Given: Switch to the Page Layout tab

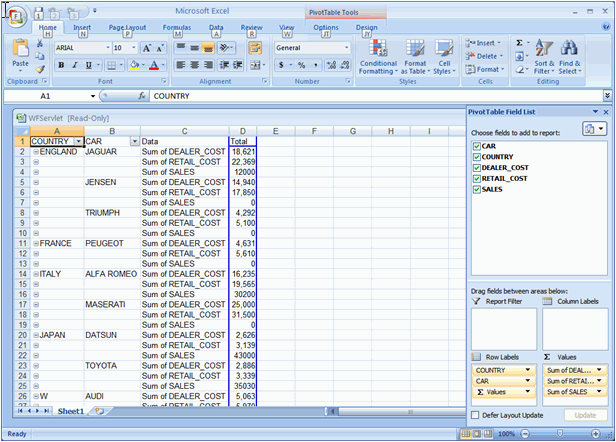Looking at the screenshot, I should (x=127, y=28).
